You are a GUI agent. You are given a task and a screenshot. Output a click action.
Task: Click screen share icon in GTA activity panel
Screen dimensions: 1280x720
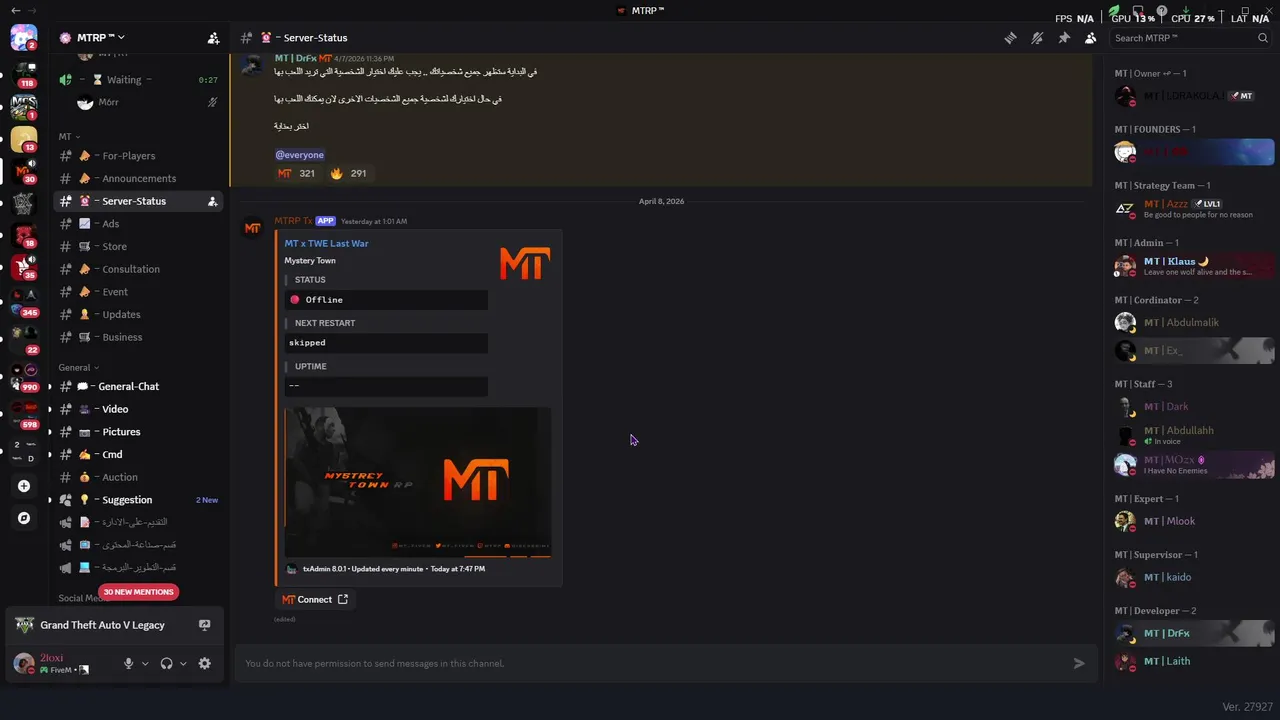[x=204, y=625]
